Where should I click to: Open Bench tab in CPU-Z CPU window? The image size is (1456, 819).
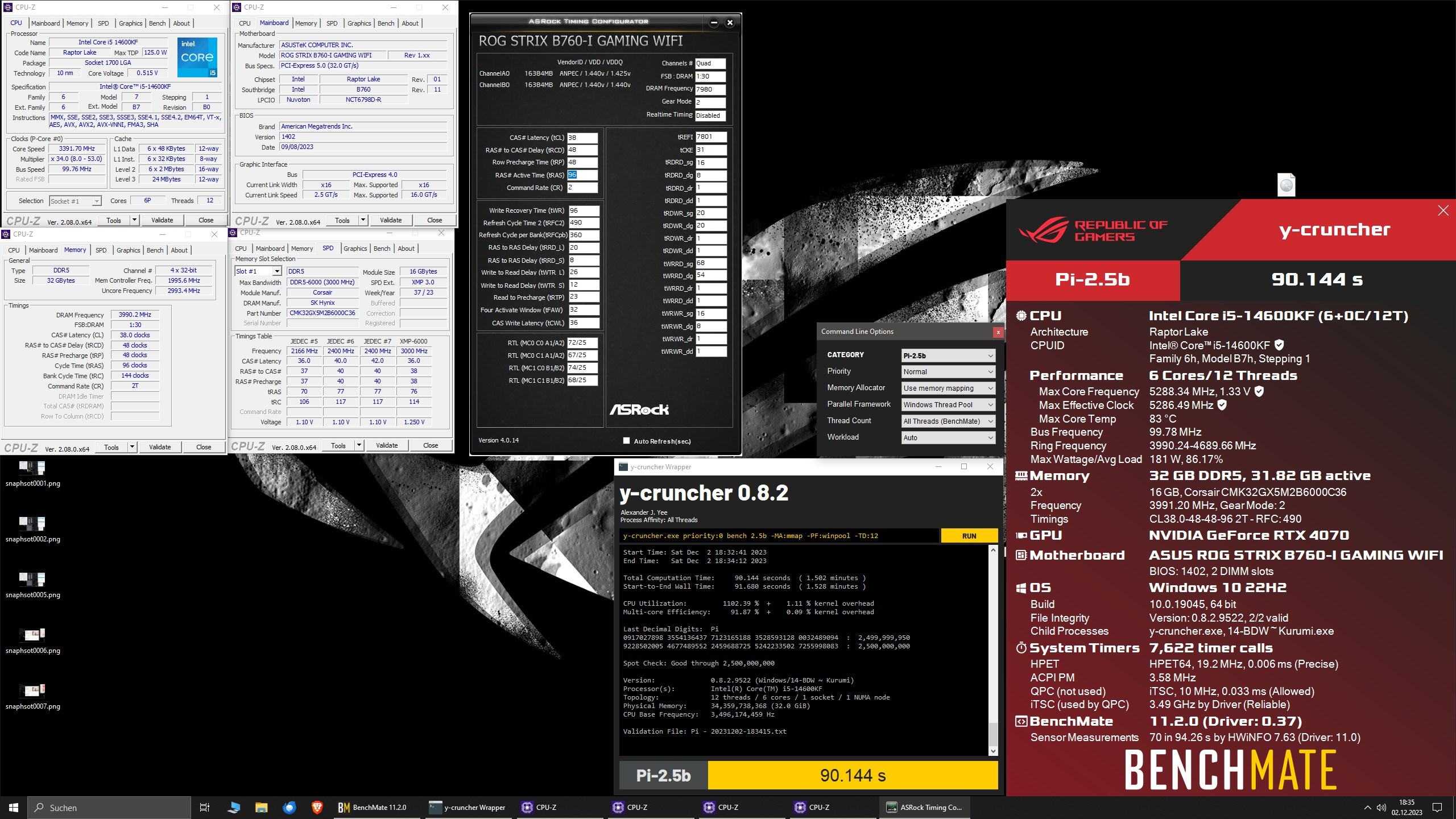(158, 23)
